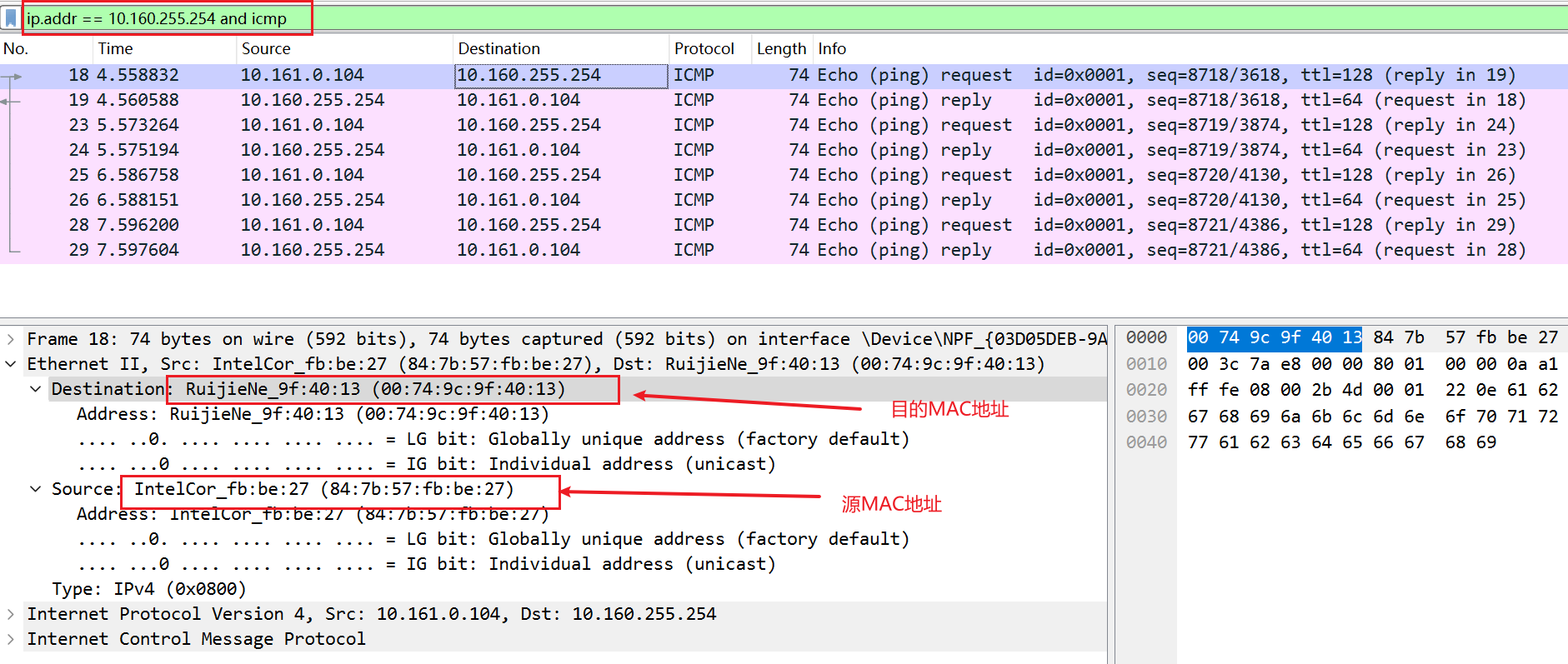Image resolution: width=1568 pixels, height=664 pixels.
Task: Select packet number 18 row
Action: pos(784,76)
